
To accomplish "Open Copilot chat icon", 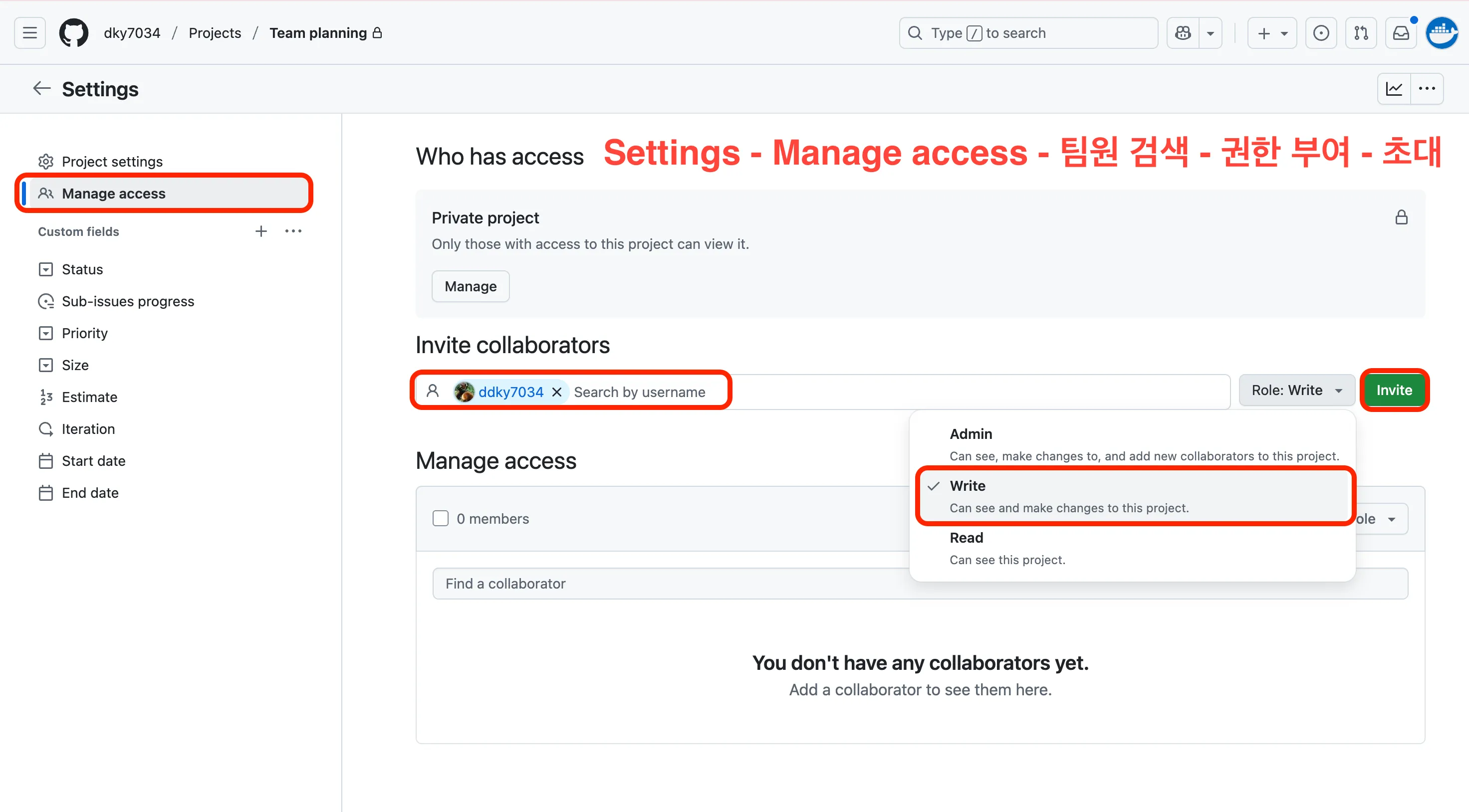I will click(x=1183, y=33).
